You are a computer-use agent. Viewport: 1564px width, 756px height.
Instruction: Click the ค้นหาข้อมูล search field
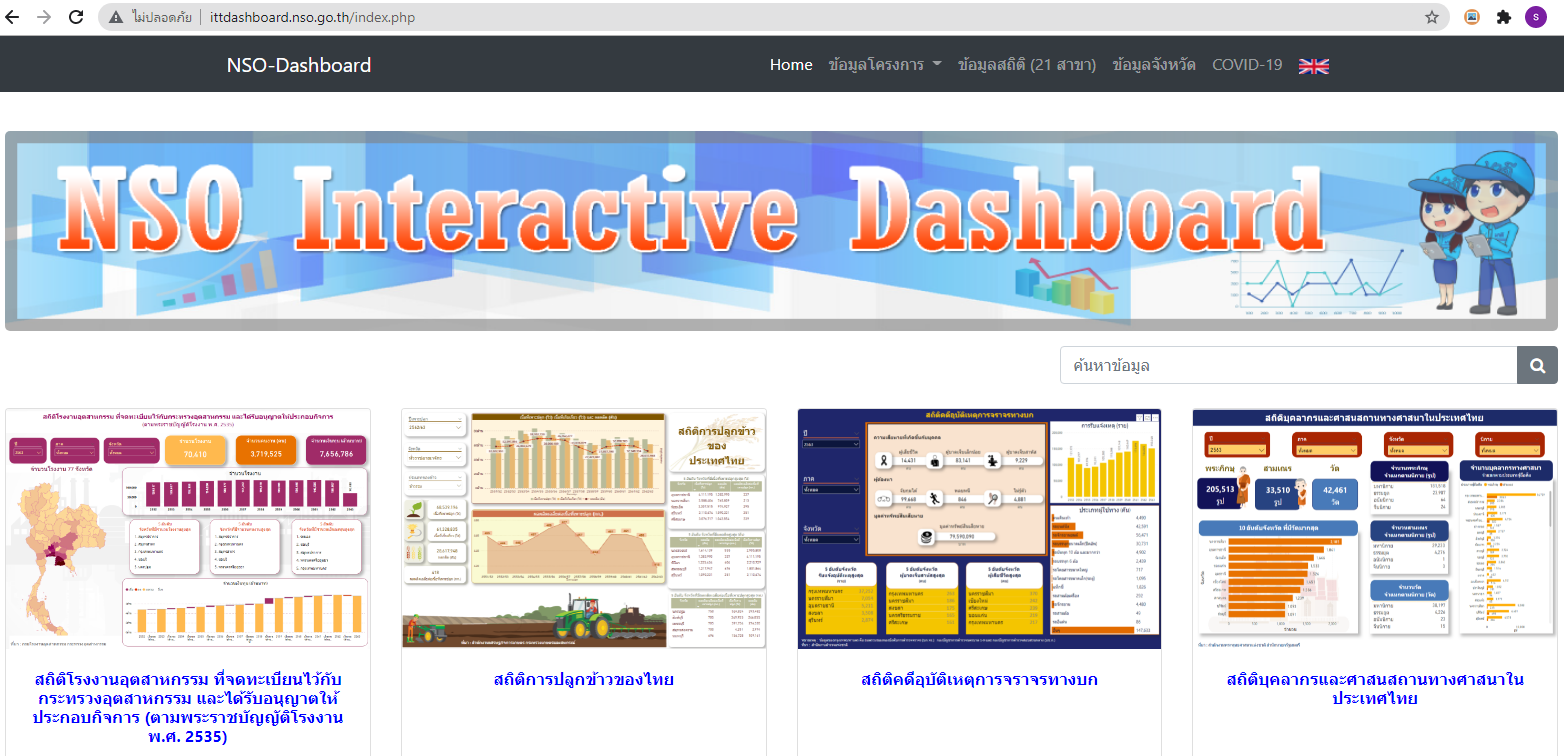click(1288, 365)
